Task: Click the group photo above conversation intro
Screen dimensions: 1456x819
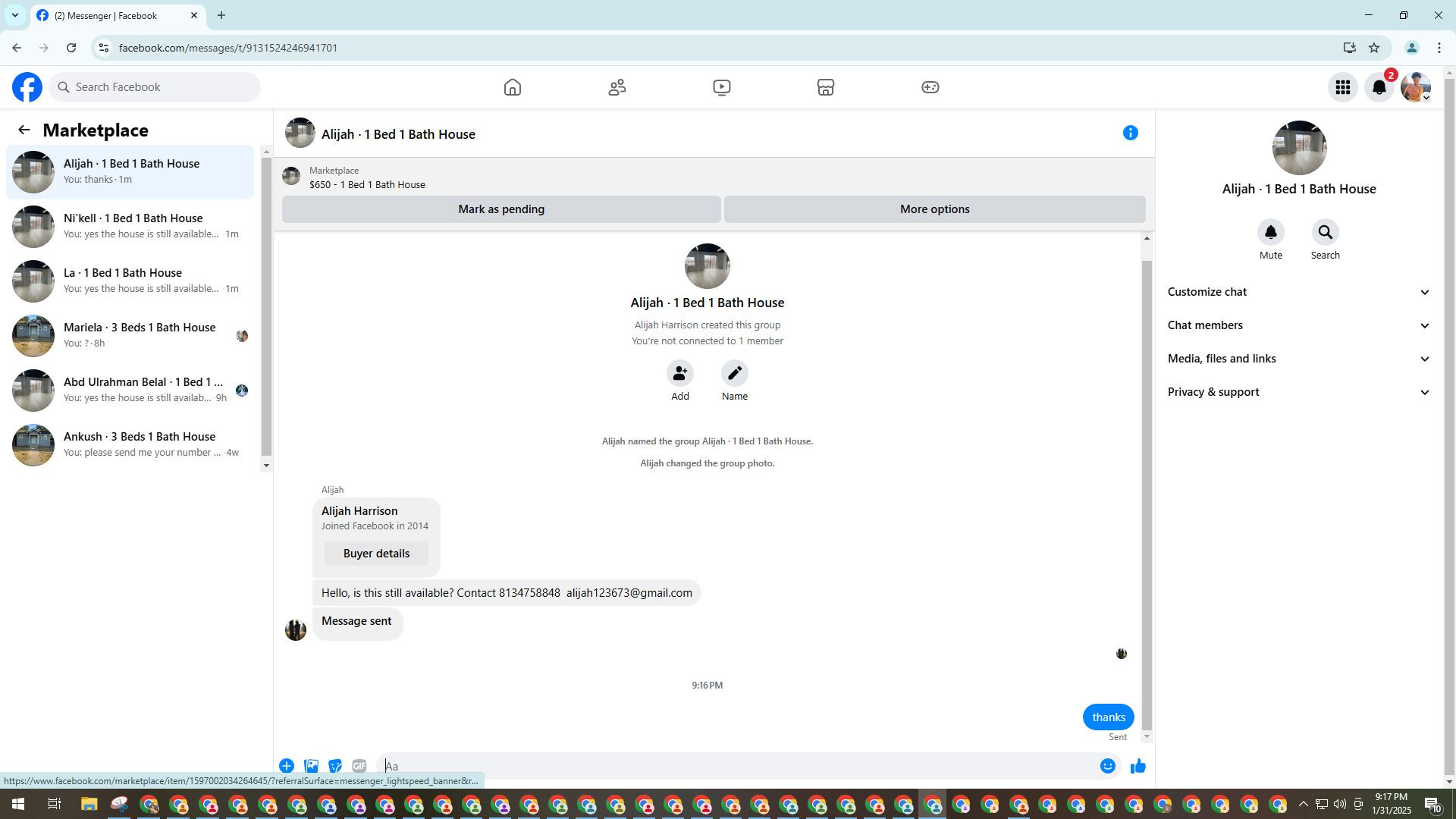Action: 708,266
